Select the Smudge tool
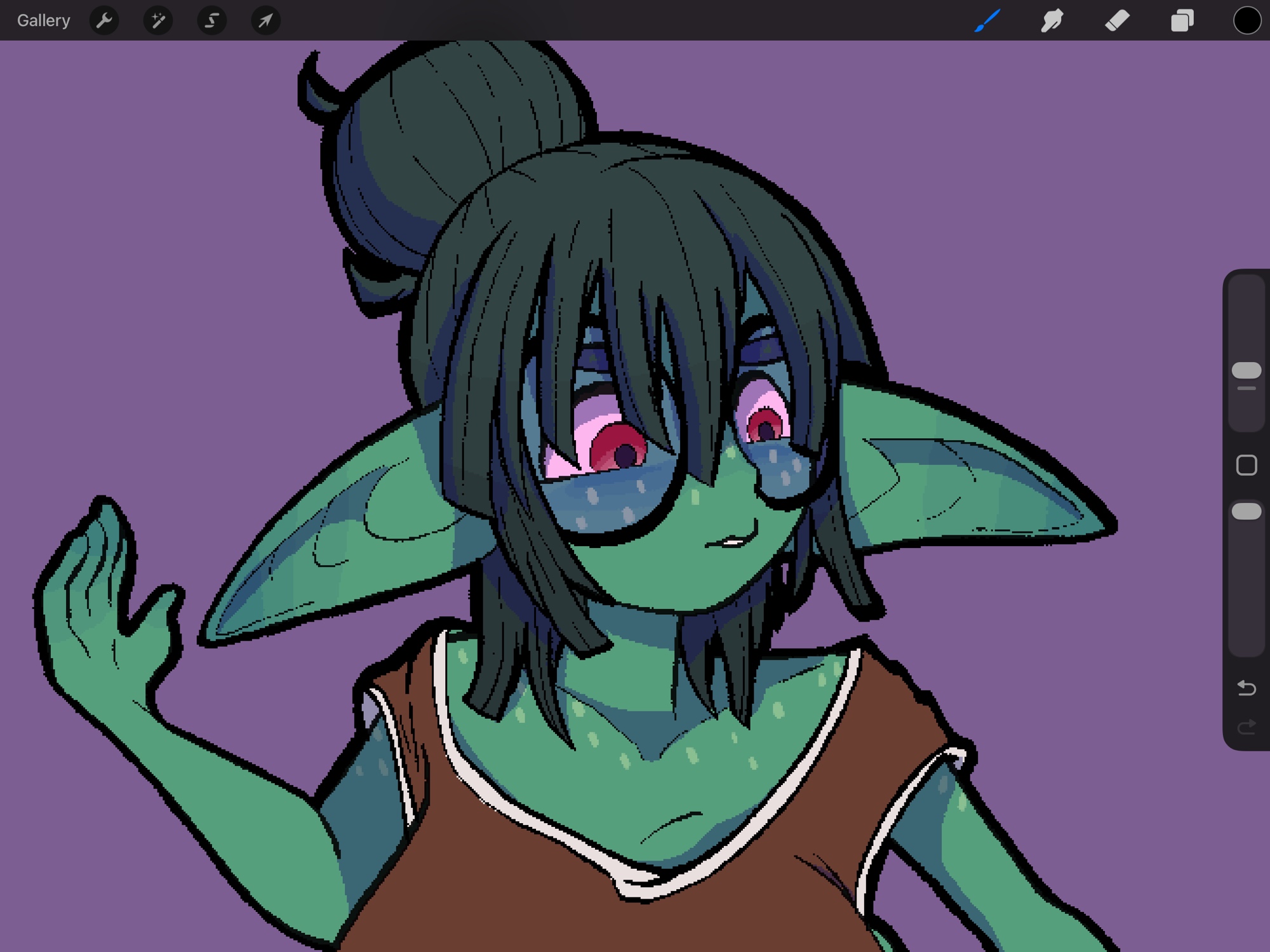This screenshot has height=952, width=1270. pos(1052,21)
